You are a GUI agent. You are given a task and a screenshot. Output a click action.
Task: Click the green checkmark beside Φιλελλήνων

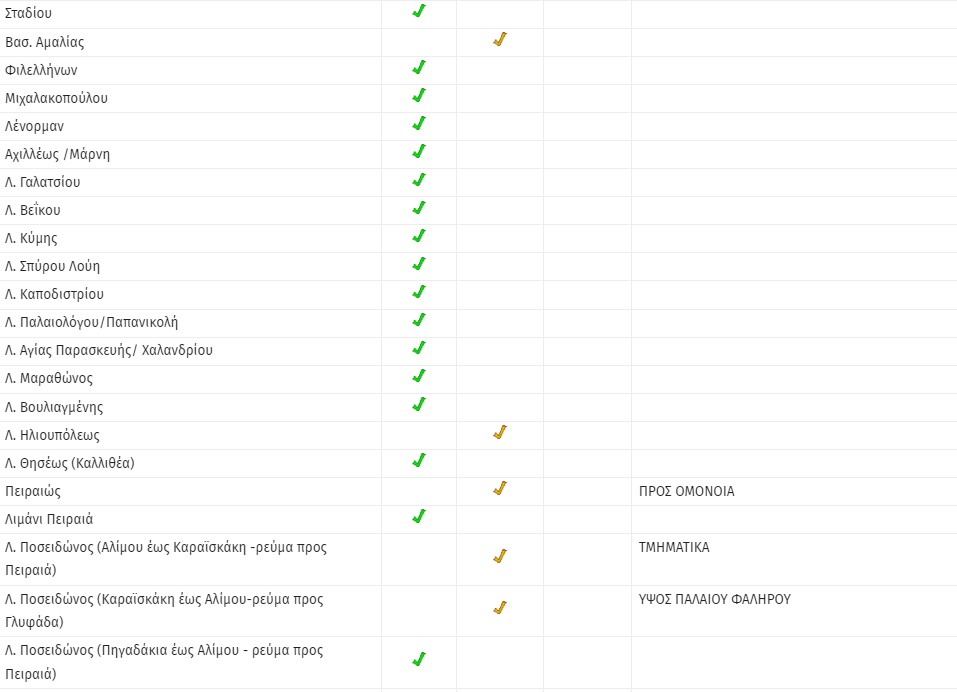coord(419,68)
